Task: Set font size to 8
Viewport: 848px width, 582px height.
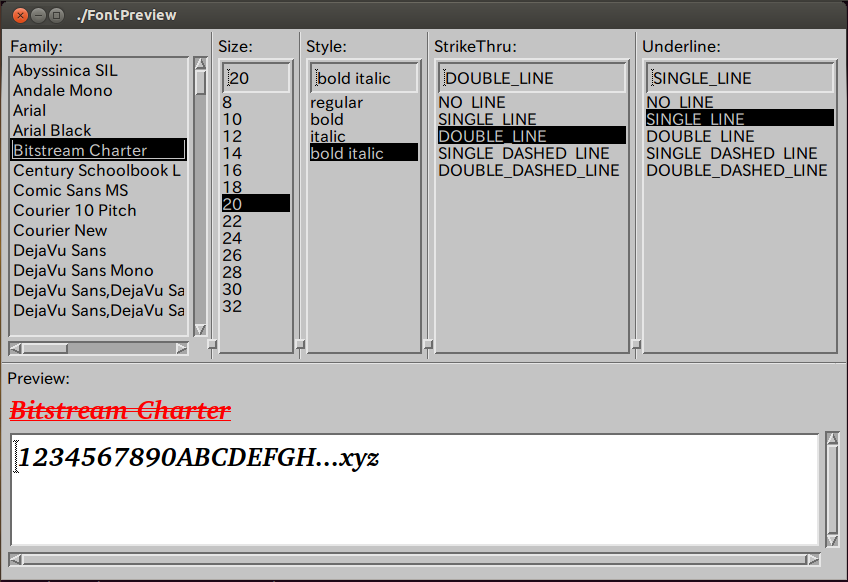Action: point(256,102)
